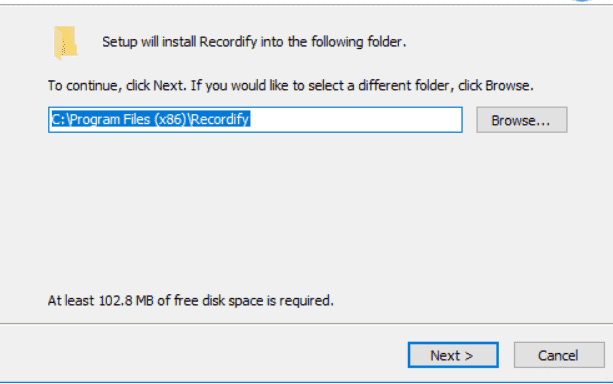Click the word Browse in the instruction sentence
This screenshot has height=384, width=613.
pyautogui.click(x=507, y=86)
